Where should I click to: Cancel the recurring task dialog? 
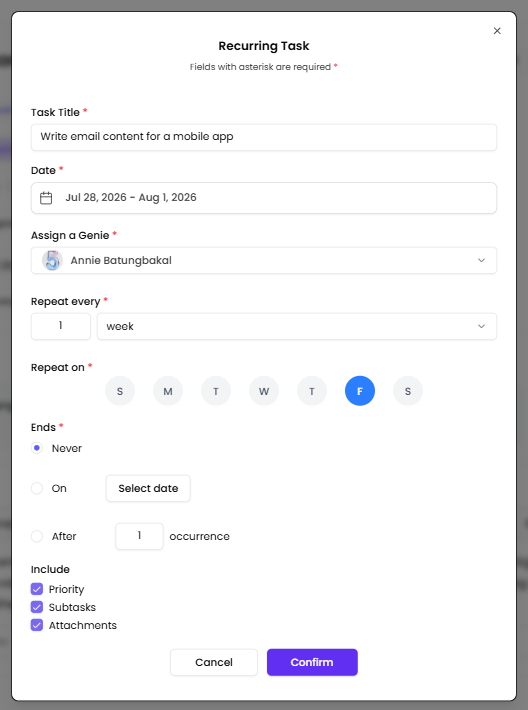point(214,662)
